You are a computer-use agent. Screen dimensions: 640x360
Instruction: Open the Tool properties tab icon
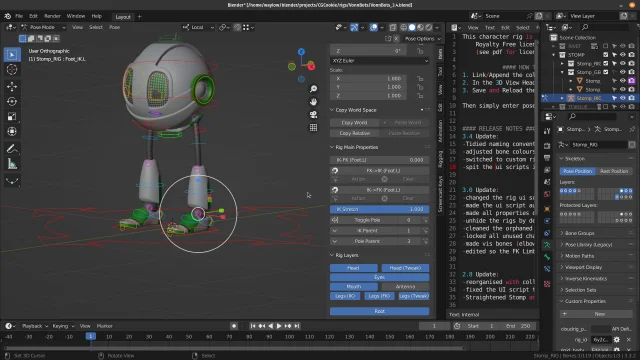tap(547, 131)
